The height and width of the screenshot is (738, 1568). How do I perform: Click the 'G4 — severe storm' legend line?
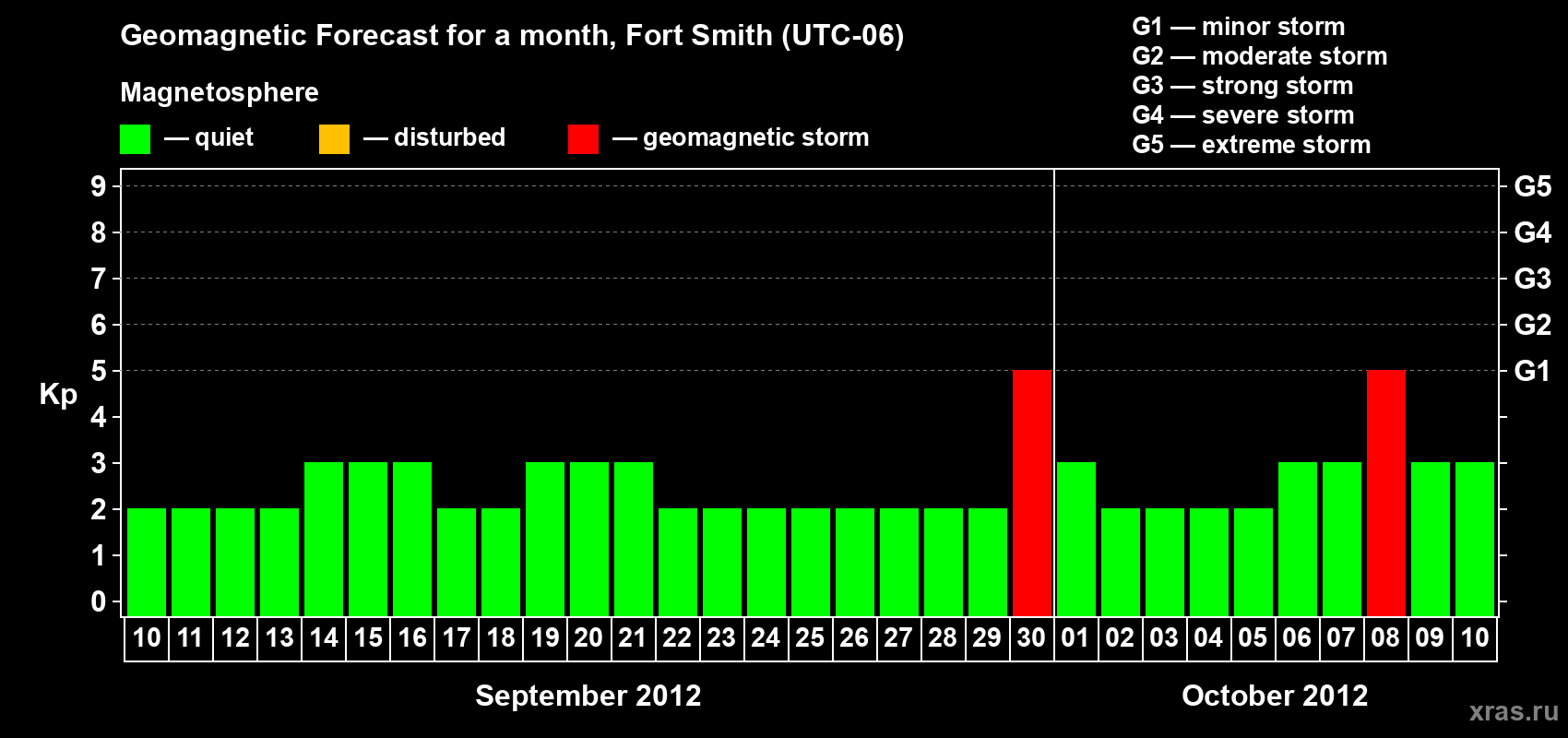coord(1243,115)
